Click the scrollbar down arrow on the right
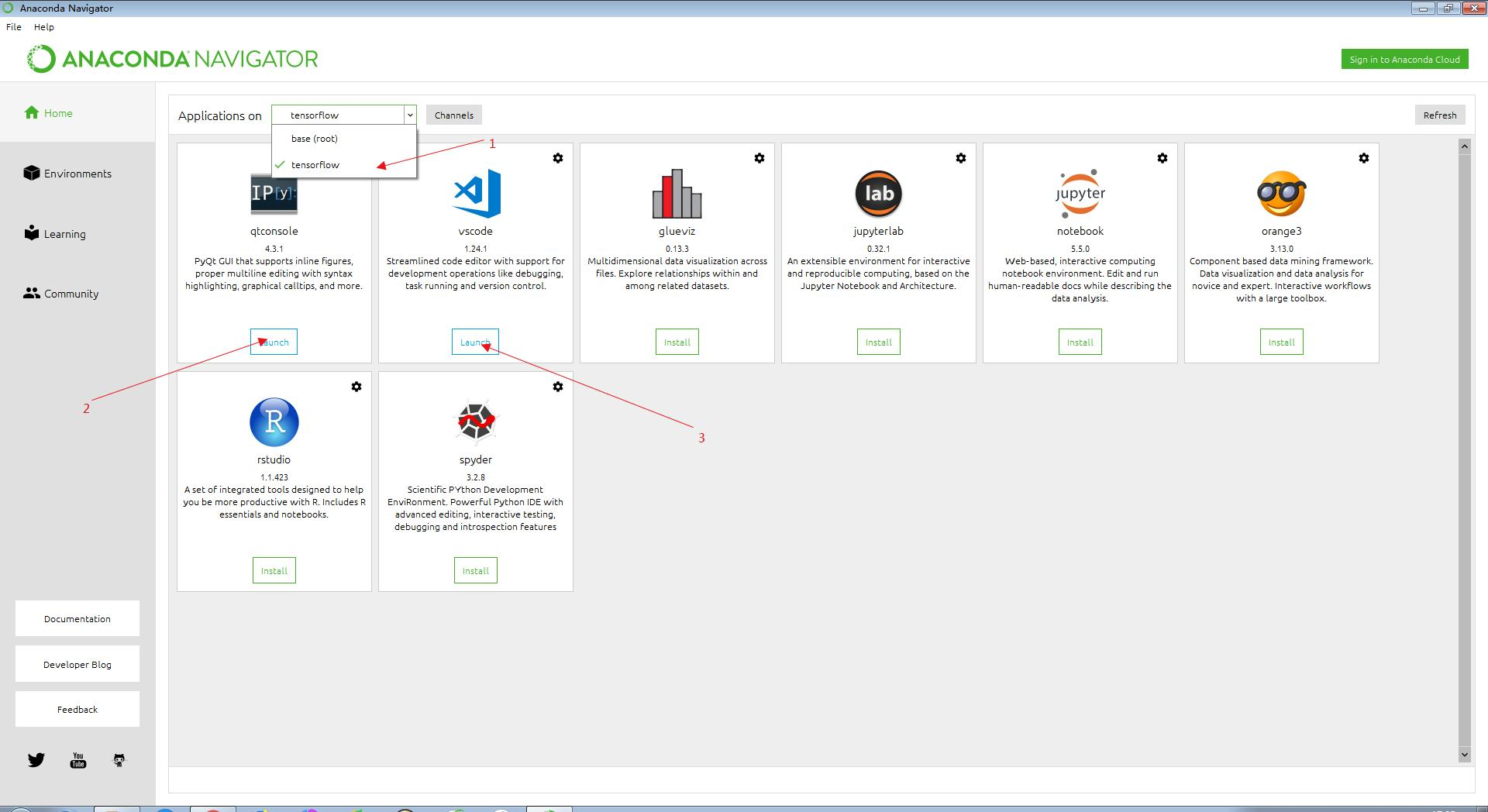The width and height of the screenshot is (1488, 812). (1464, 755)
